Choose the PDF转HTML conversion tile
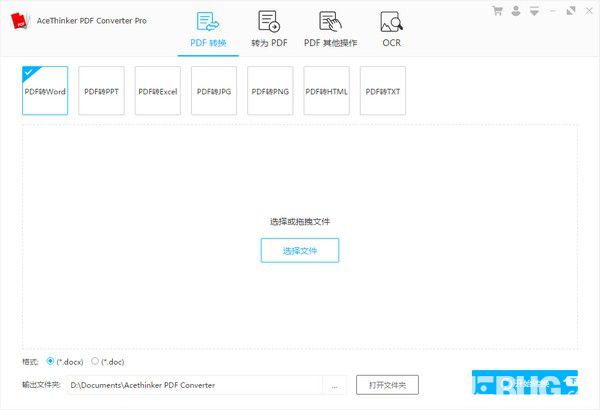The width and height of the screenshot is (600, 410). [326, 91]
